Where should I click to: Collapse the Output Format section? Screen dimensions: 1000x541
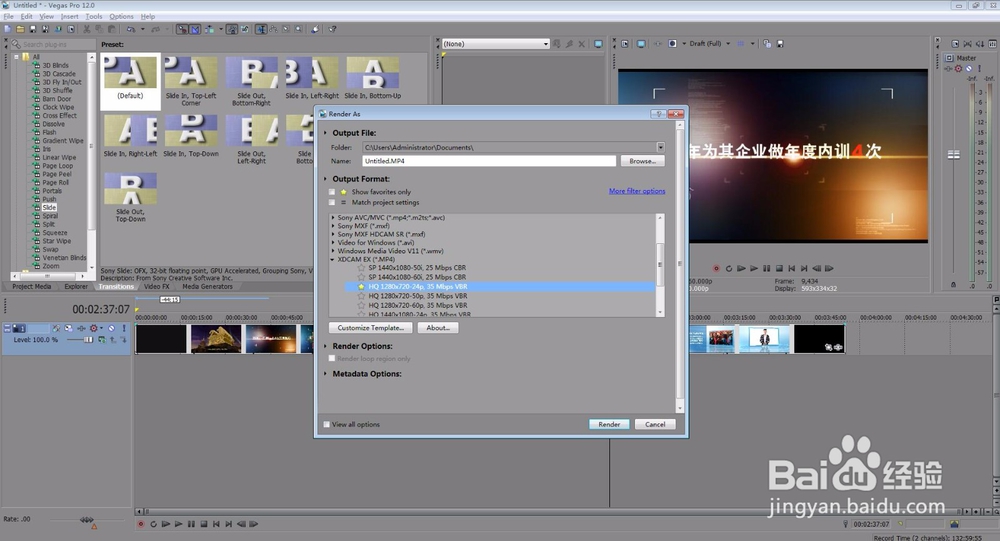(325, 179)
